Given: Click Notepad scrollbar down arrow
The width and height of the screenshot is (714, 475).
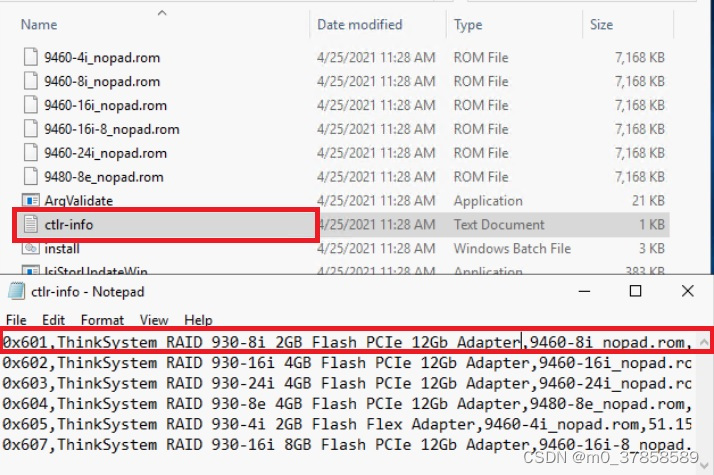Looking at the screenshot, I should click(704, 465).
